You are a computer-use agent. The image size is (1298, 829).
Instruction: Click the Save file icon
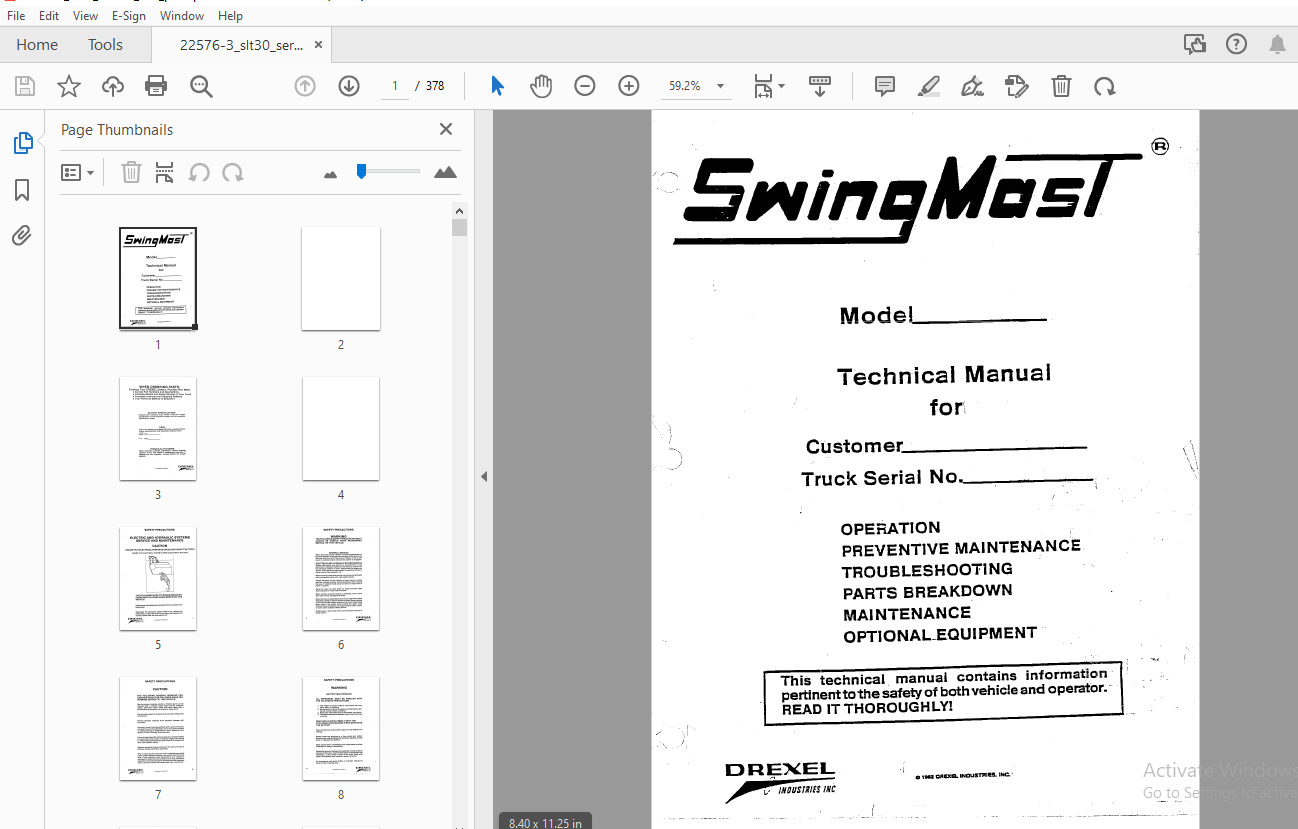(x=25, y=86)
